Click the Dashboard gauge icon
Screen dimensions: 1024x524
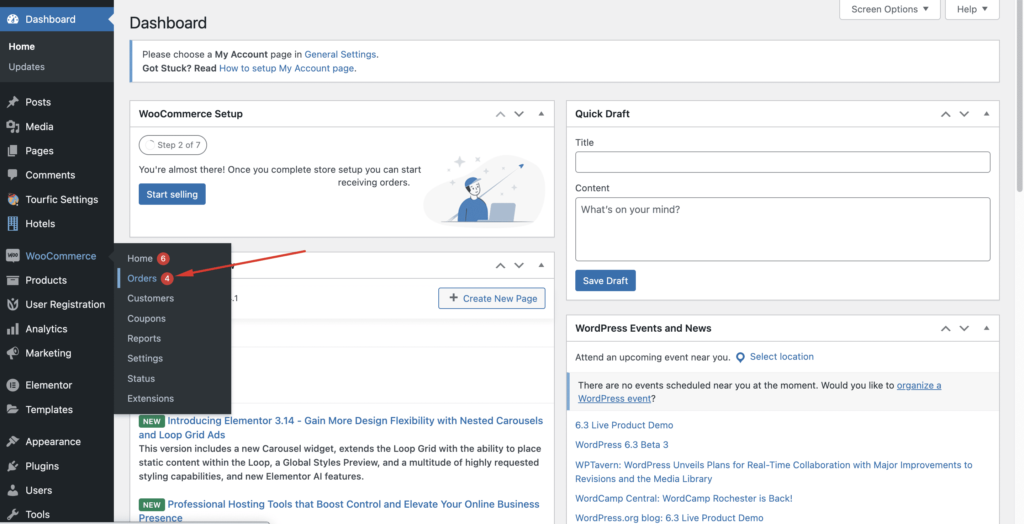pos(12,19)
